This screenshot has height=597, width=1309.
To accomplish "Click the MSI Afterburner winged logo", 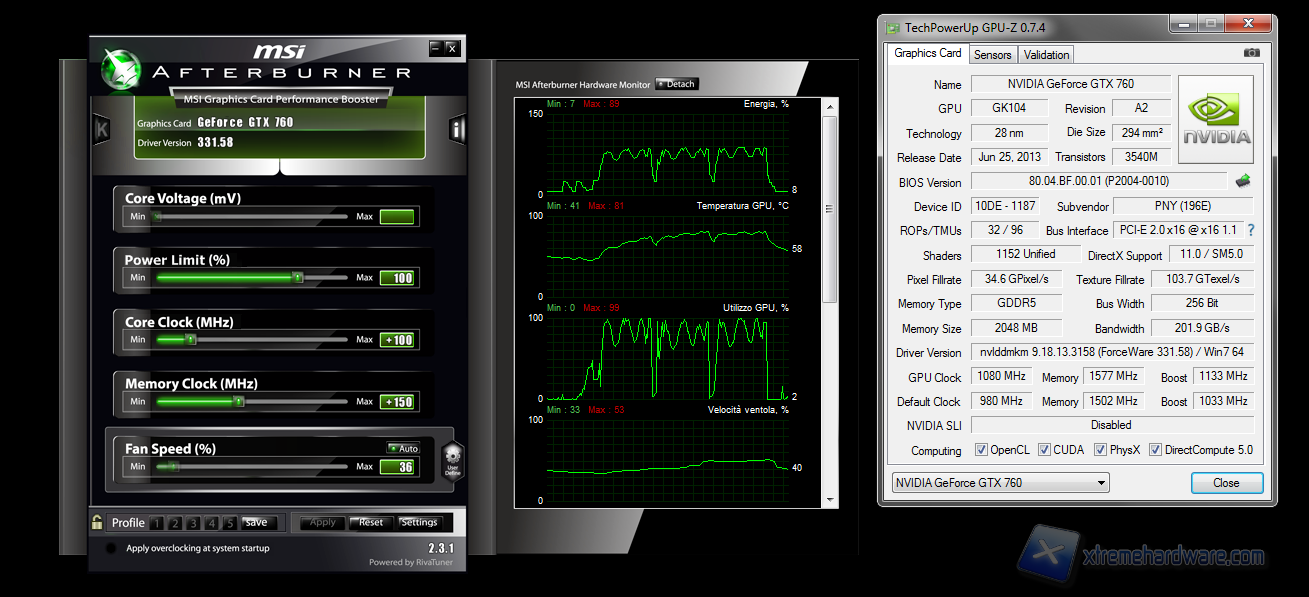I will click(122, 70).
